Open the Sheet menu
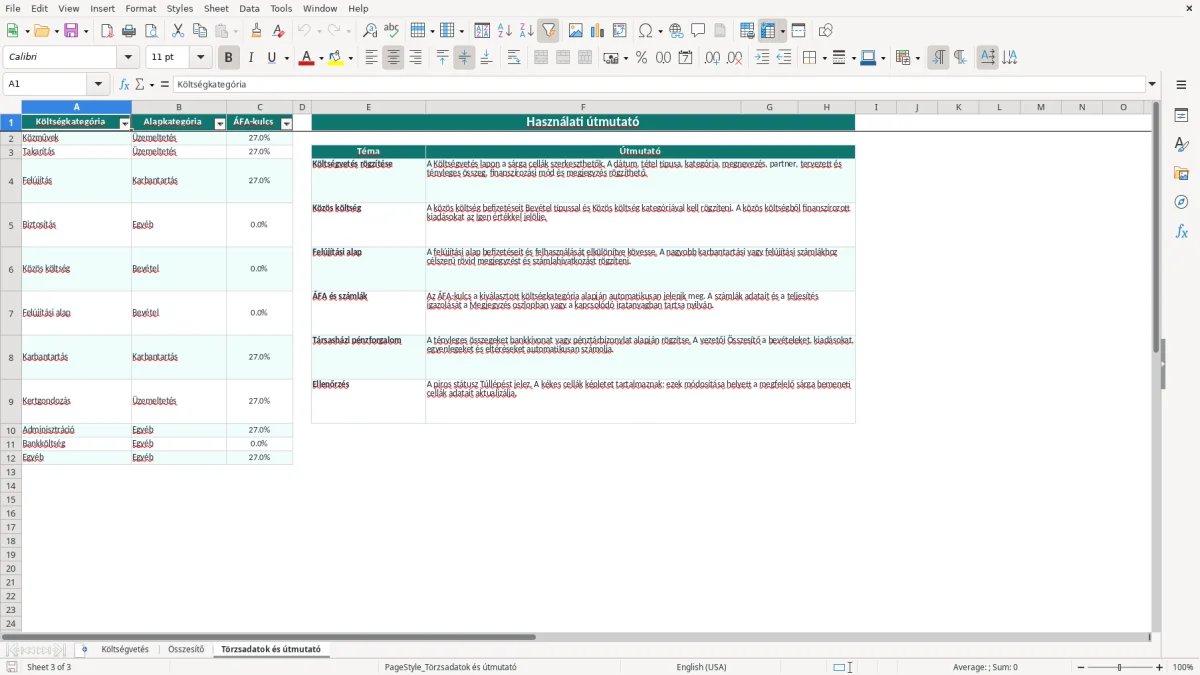Image resolution: width=1200 pixels, height=675 pixels. (216, 8)
